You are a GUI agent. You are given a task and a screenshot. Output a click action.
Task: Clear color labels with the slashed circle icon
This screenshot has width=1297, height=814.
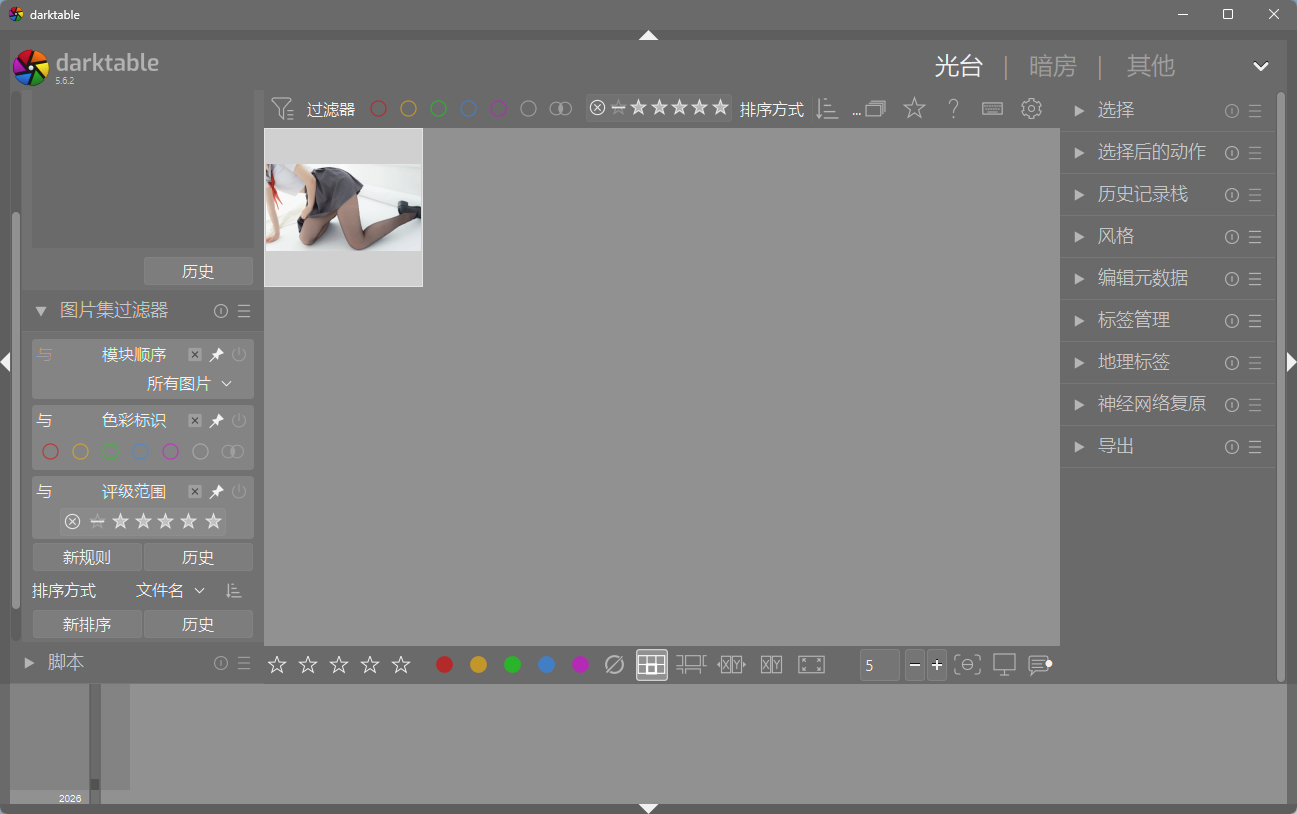[x=615, y=665]
